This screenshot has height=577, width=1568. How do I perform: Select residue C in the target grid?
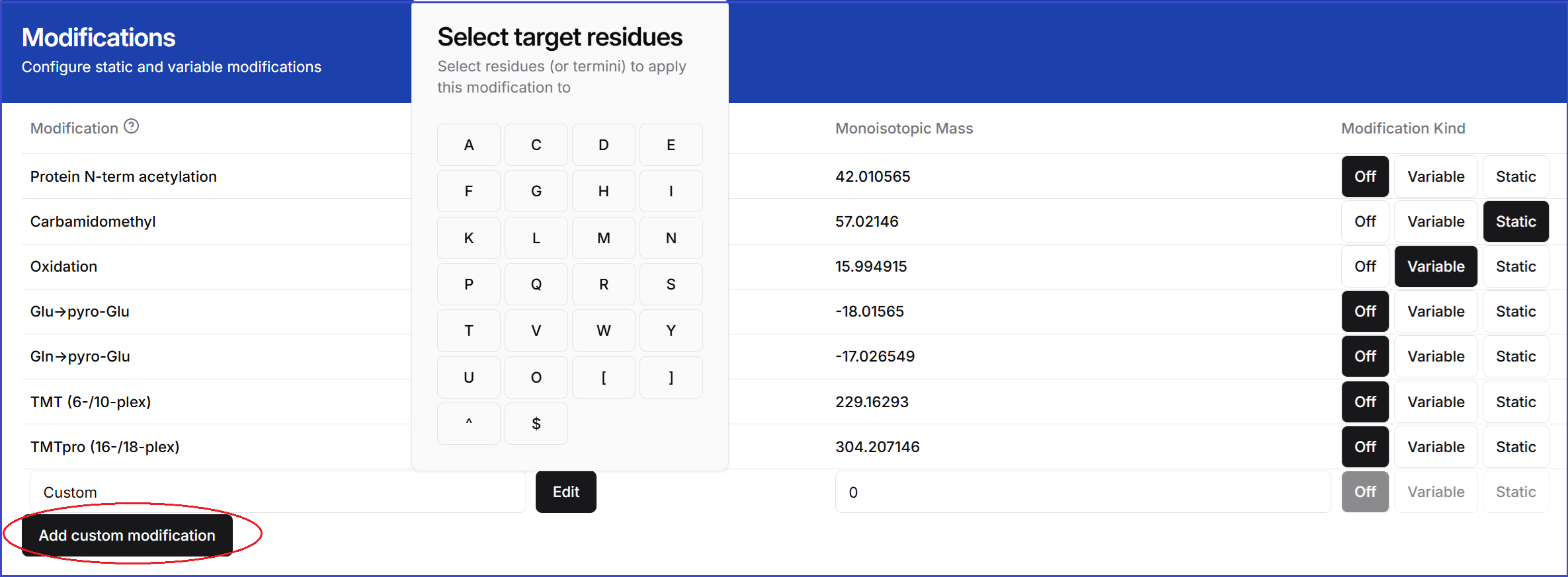pyautogui.click(x=536, y=145)
